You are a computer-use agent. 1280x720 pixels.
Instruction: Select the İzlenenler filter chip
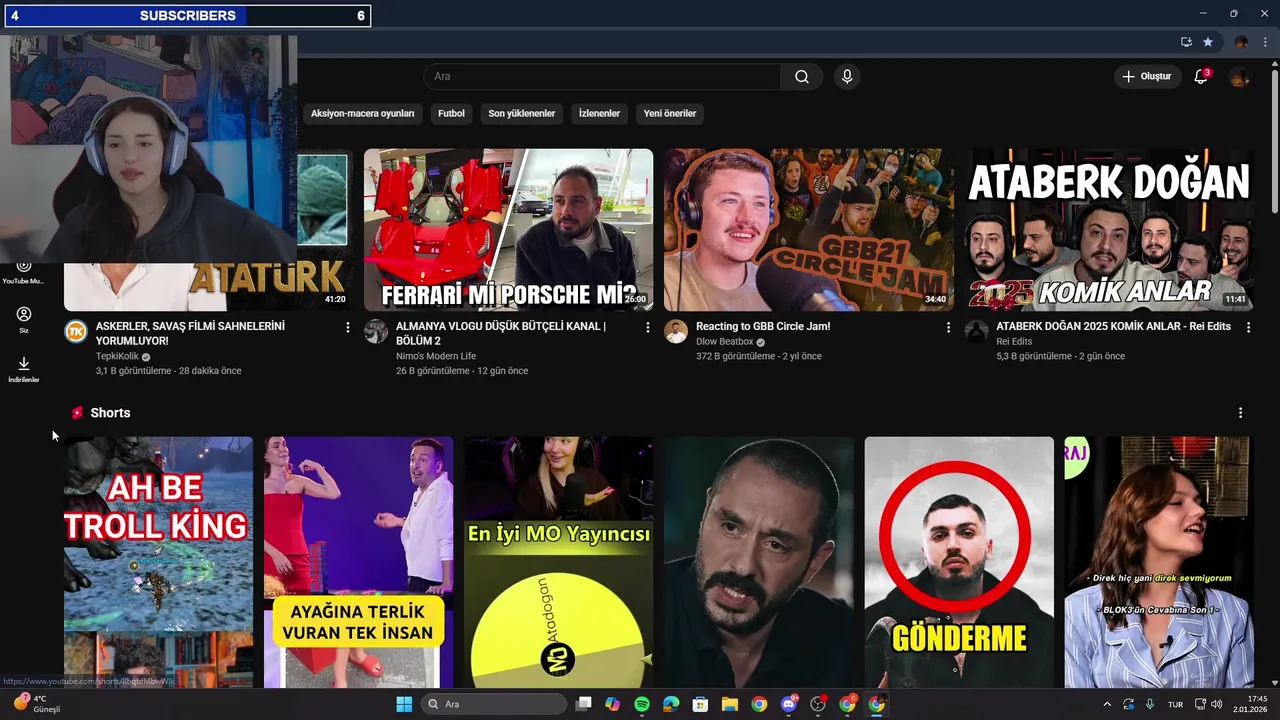(x=599, y=114)
